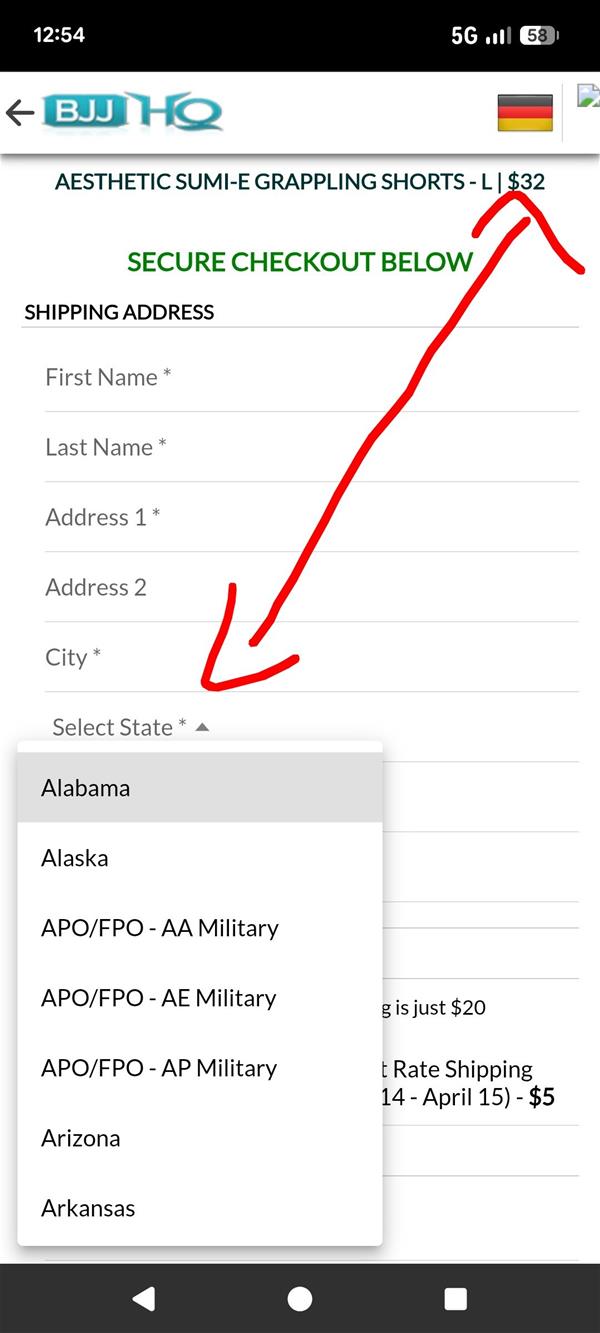Collapse the Select State dropdown
The height and width of the screenshot is (1333, 600).
(120, 727)
